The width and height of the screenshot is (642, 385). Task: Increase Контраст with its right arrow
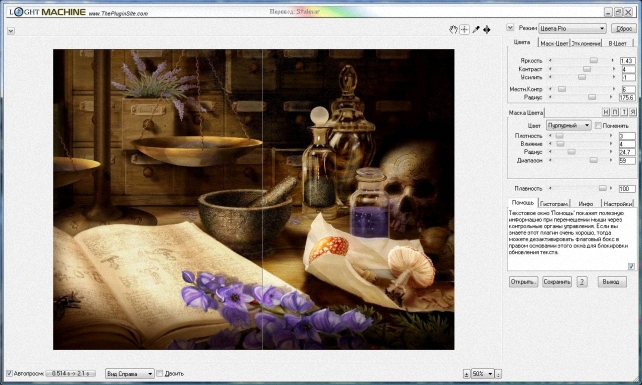coord(614,69)
